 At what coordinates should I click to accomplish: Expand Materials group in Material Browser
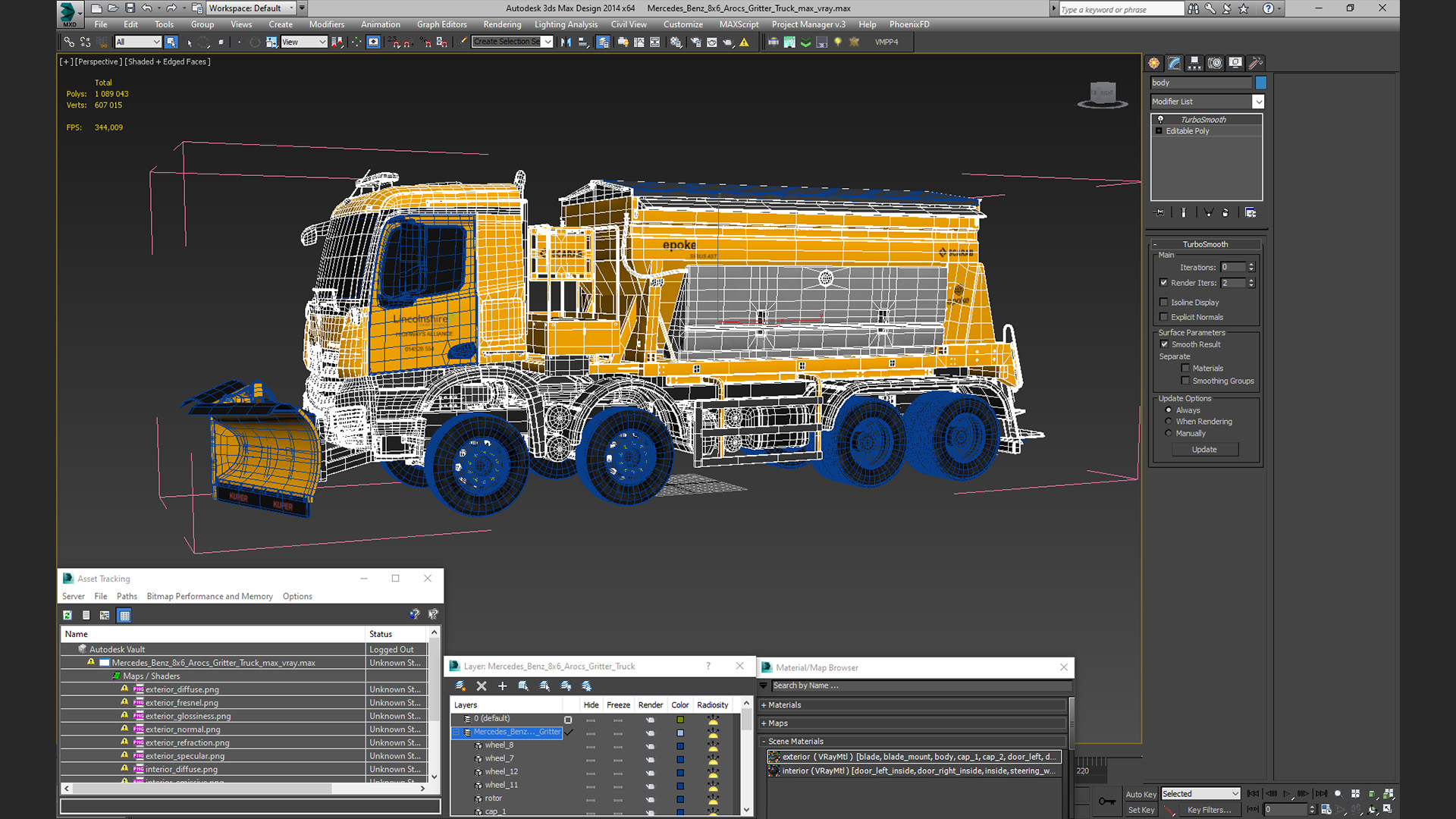[x=764, y=705]
